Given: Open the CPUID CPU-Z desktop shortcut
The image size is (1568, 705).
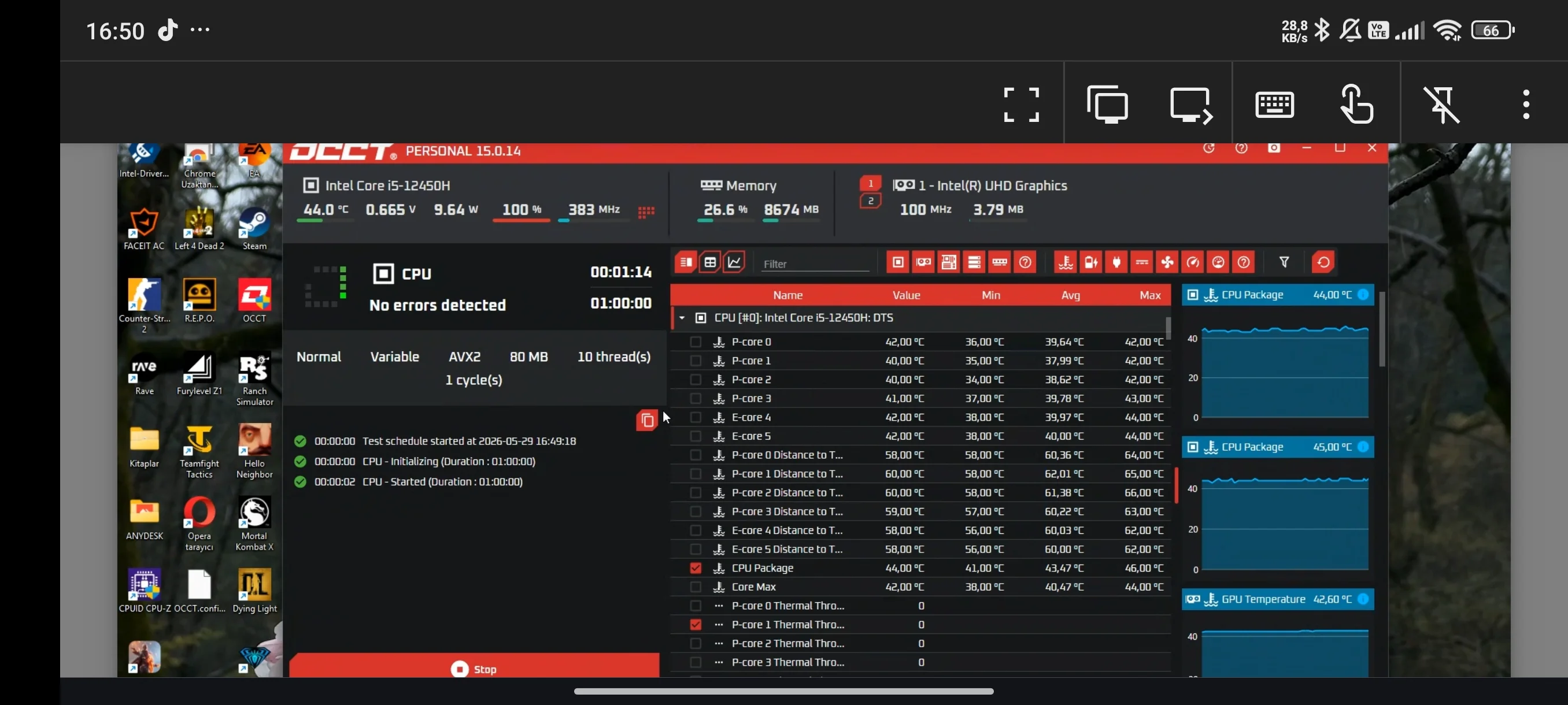Looking at the screenshot, I should (145, 591).
